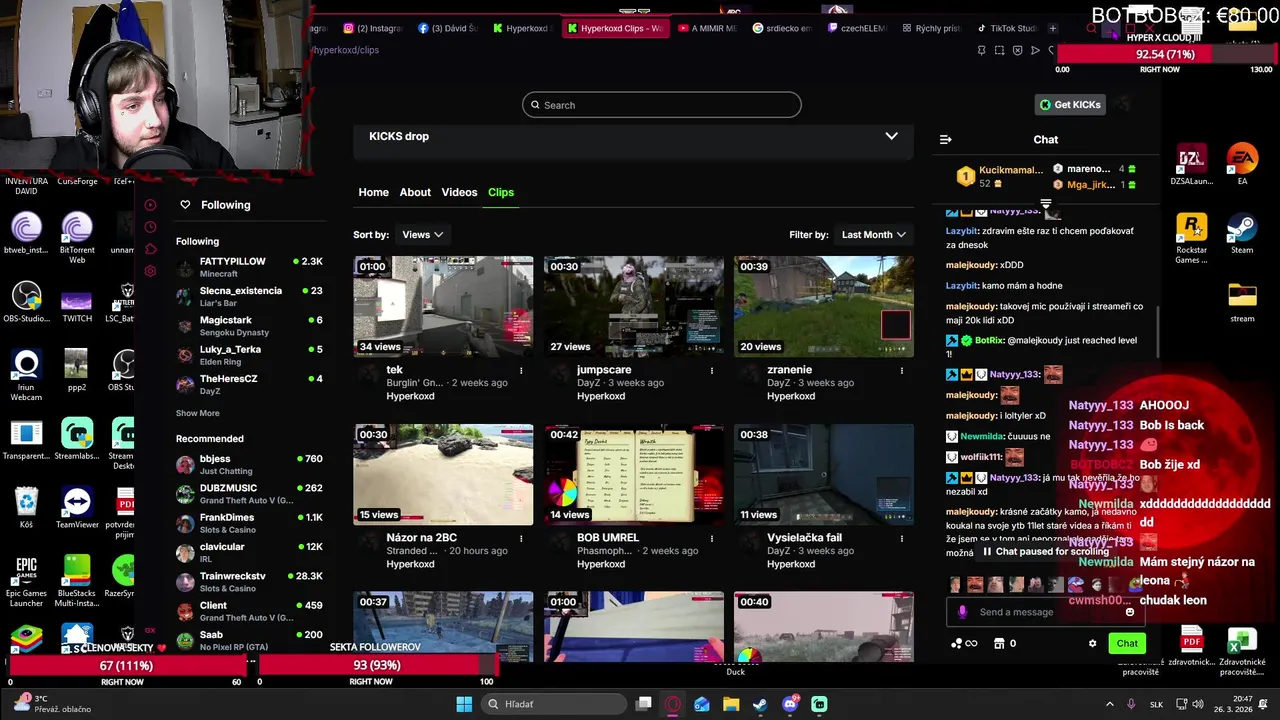
Task: Click the heart icon beside Following
Action: pos(185,205)
